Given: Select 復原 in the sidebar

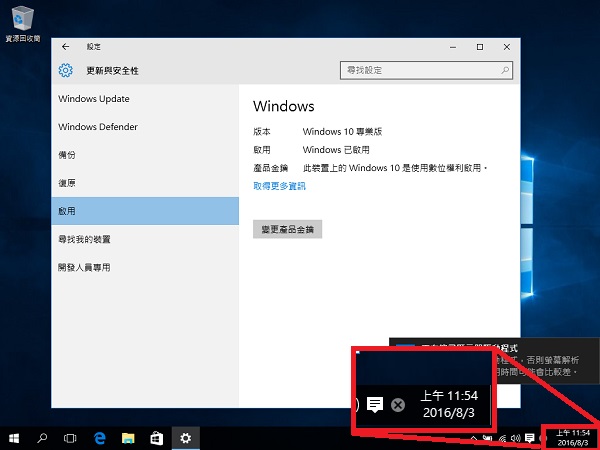Looking at the screenshot, I should (x=145, y=183).
